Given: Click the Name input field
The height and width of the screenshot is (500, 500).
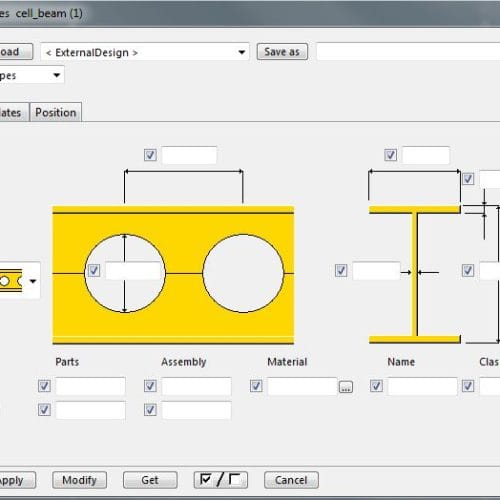Looking at the screenshot, I should [x=422, y=386].
